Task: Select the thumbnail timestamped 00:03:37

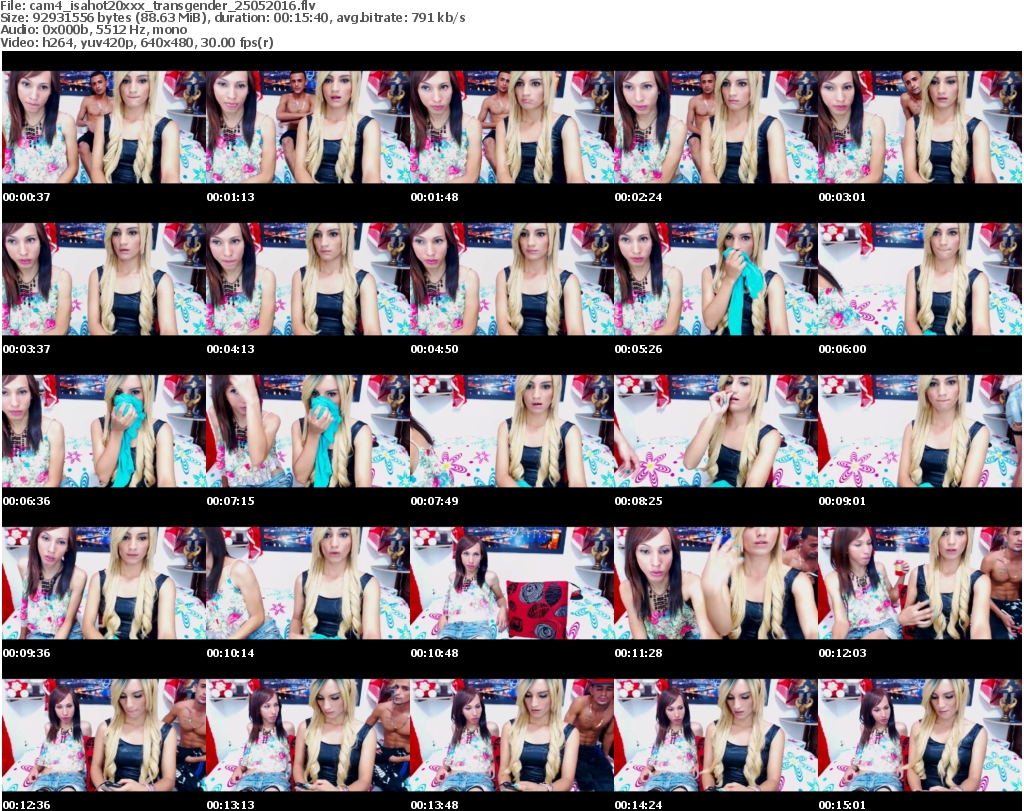Action: [104, 279]
